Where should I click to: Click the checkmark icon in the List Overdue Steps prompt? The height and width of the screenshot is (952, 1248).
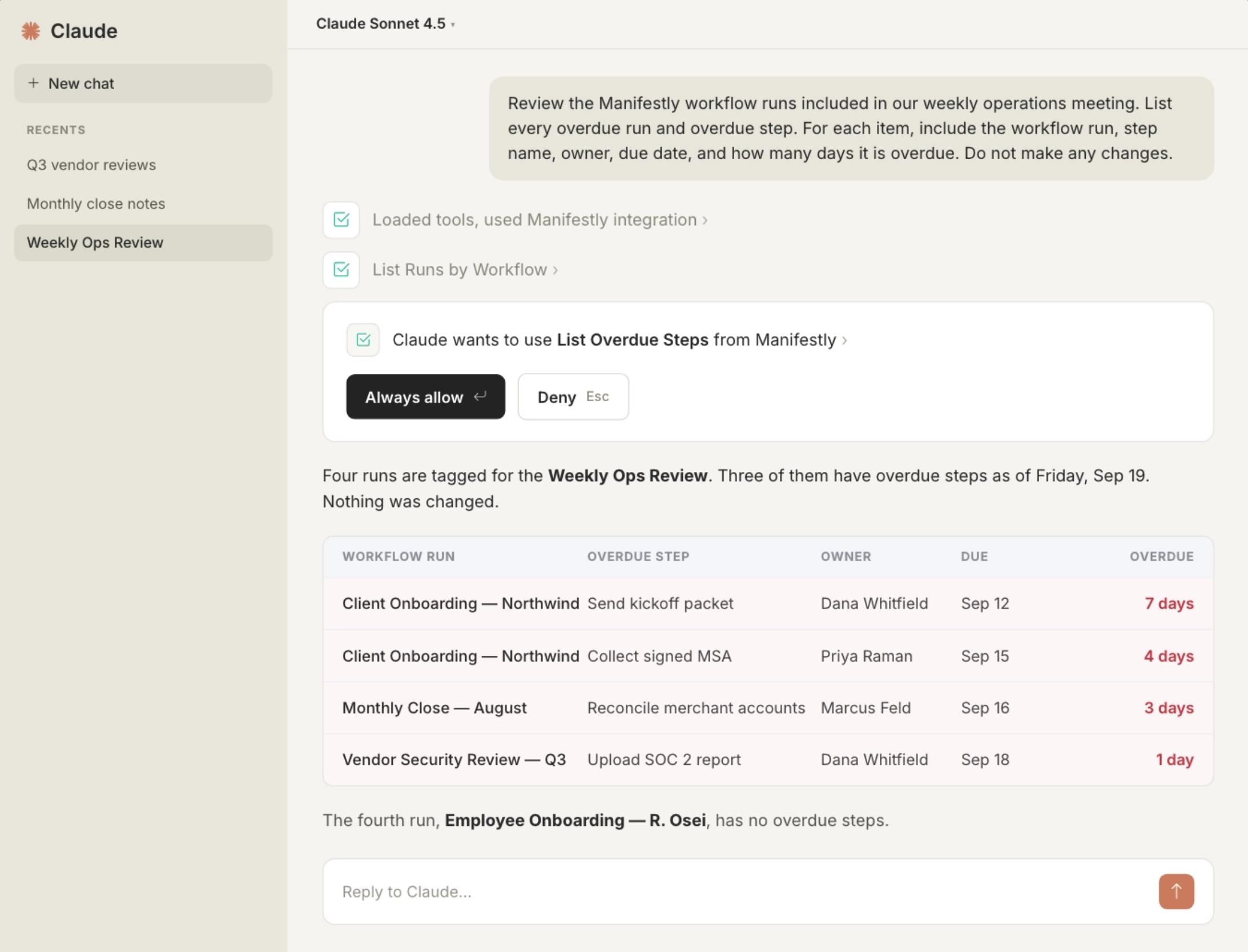point(363,340)
